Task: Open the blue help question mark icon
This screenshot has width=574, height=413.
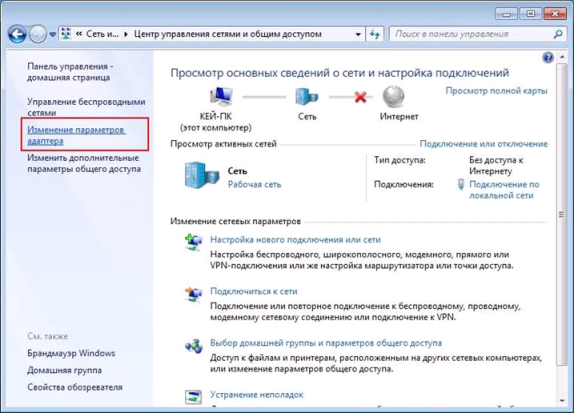Action: tap(548, 57)
